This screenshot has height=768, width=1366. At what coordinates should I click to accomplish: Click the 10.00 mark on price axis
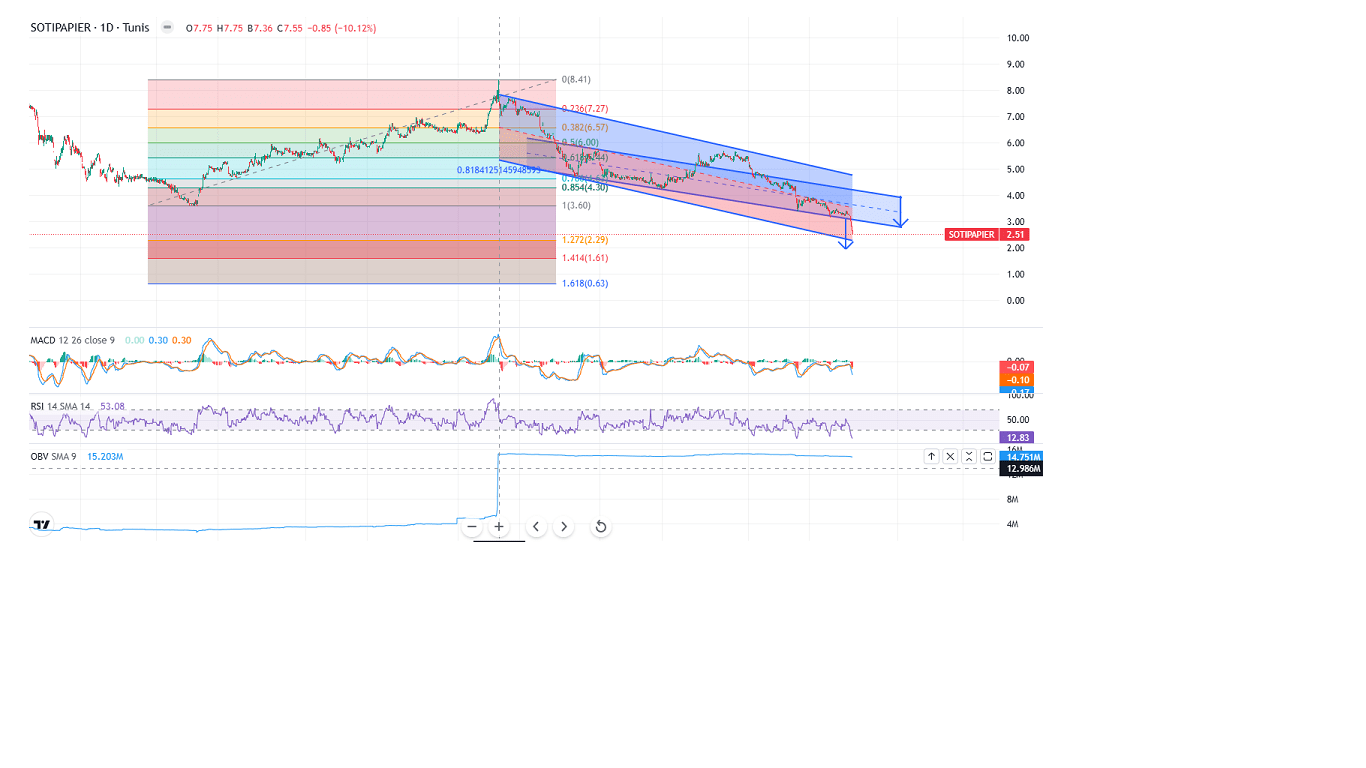click(1018, 38)
